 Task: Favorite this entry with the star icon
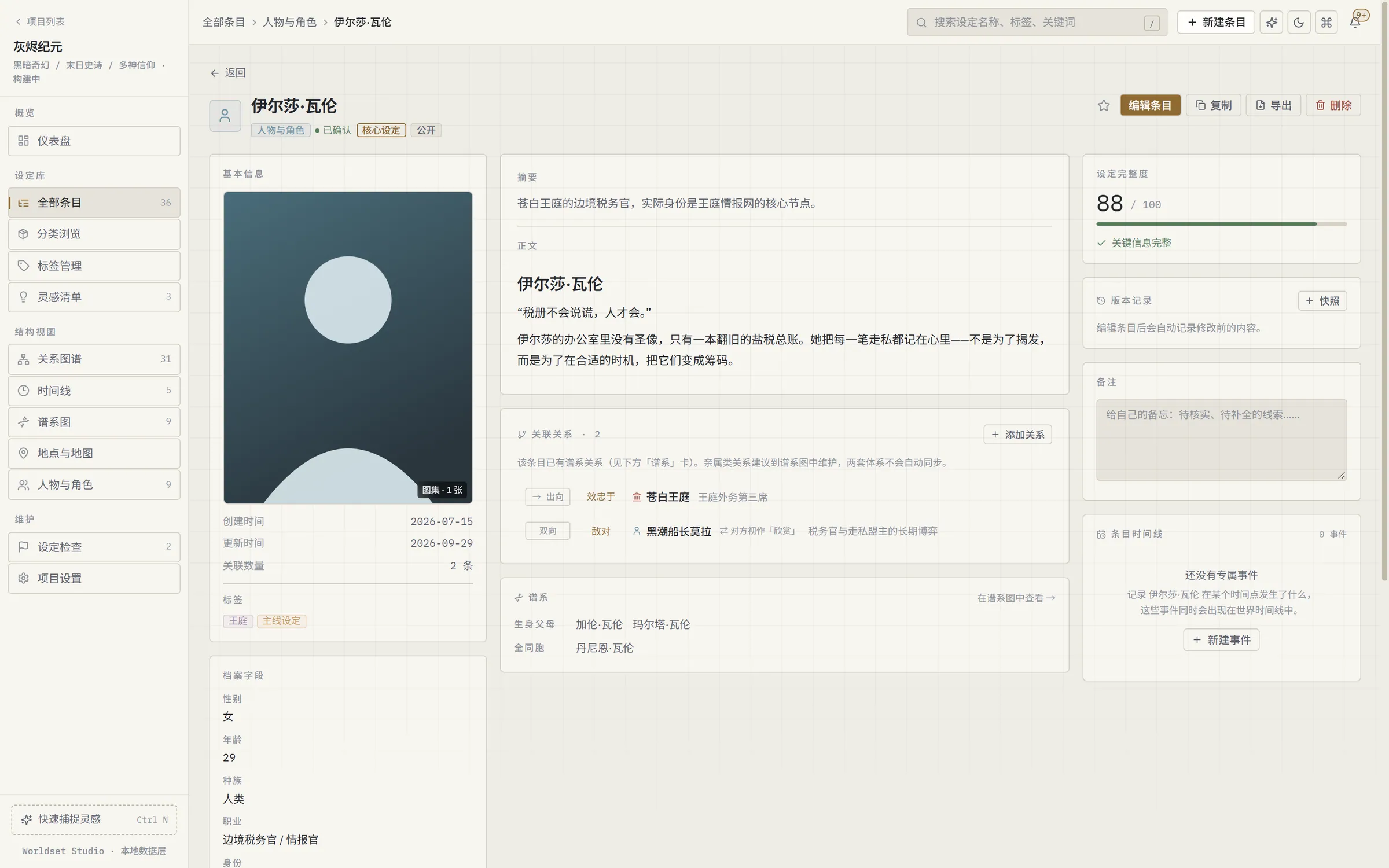point(1103,105)
